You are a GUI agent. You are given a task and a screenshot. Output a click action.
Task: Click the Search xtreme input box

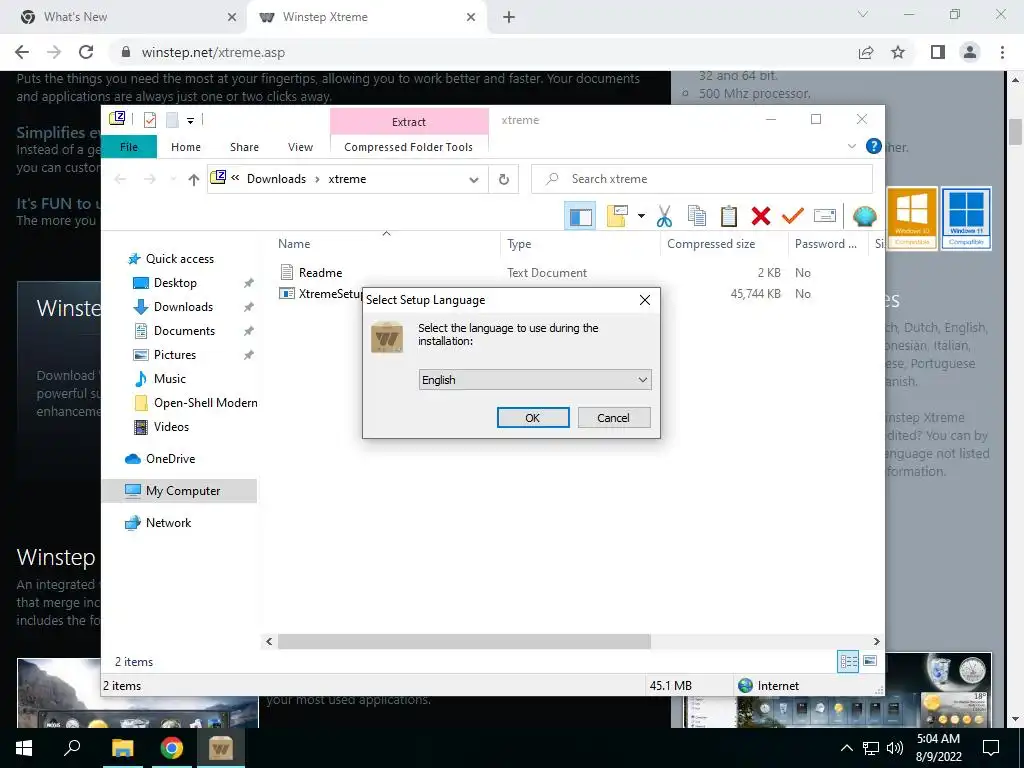click(702, 179)
